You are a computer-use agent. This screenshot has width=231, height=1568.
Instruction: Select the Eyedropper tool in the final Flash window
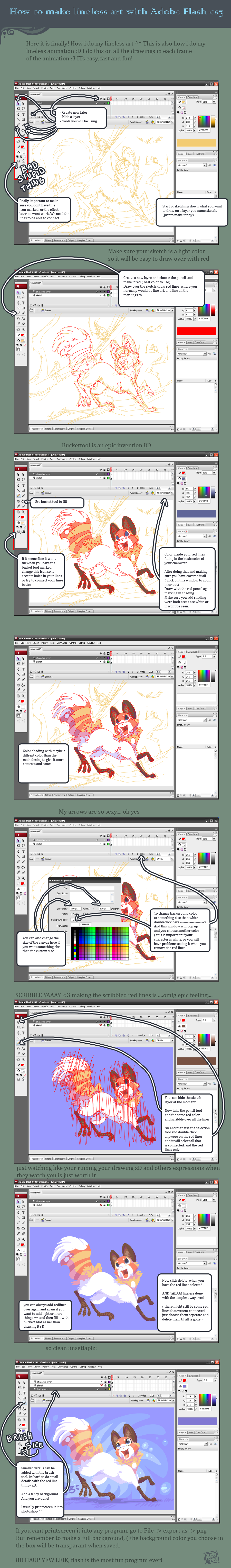pos(20,1414)
